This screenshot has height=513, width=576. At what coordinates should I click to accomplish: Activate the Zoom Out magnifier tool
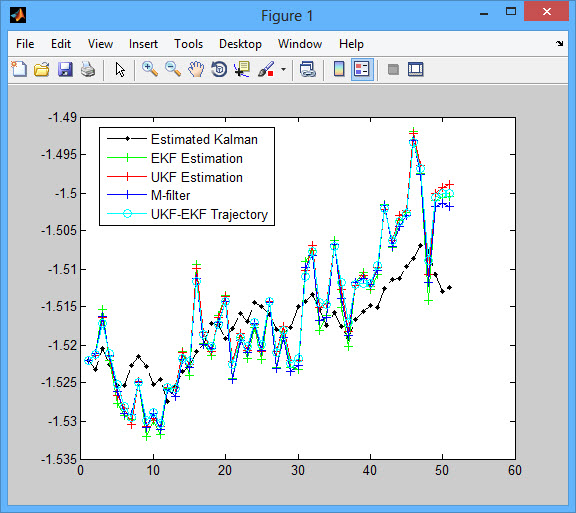(x=173, y=69)
